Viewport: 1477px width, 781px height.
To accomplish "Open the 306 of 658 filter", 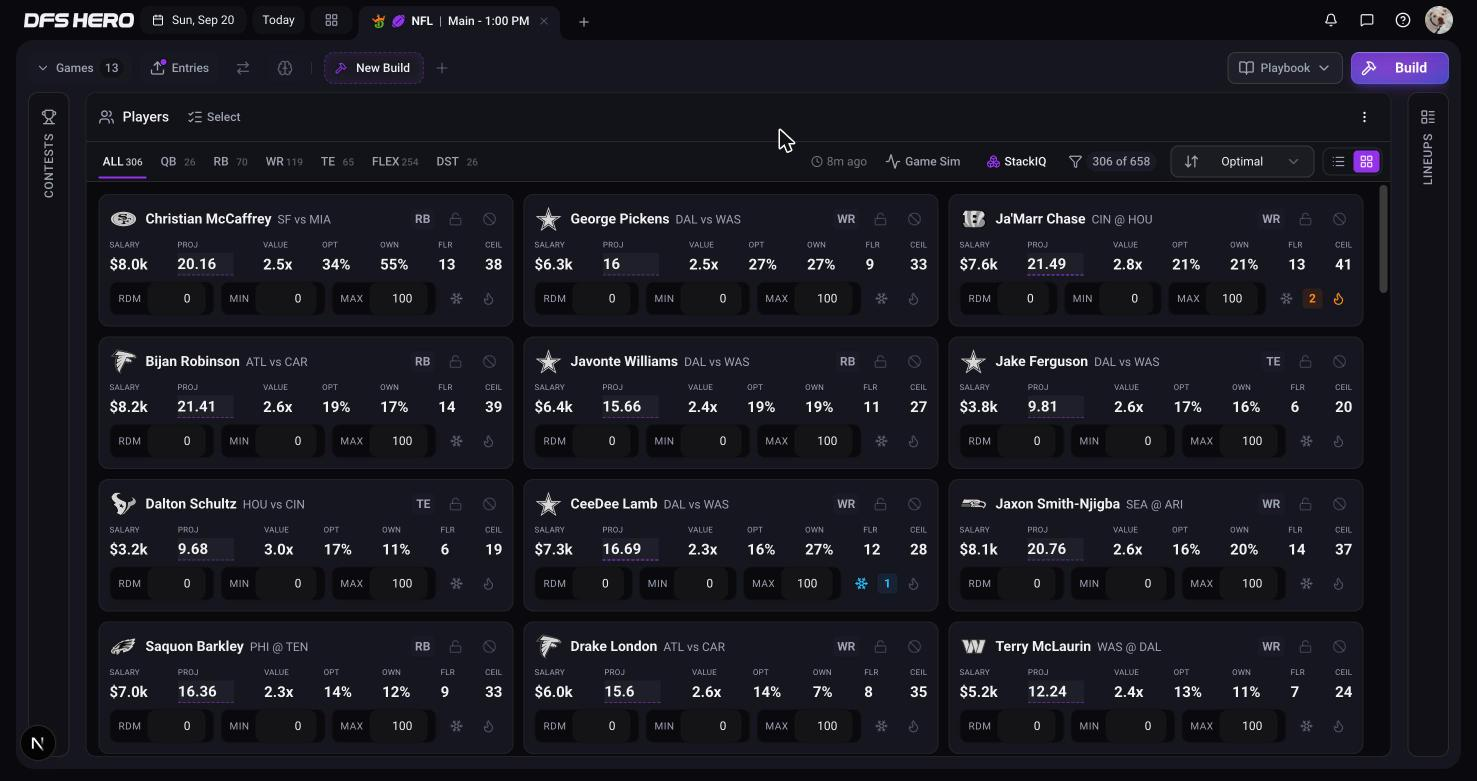I will click(1110, 162).
